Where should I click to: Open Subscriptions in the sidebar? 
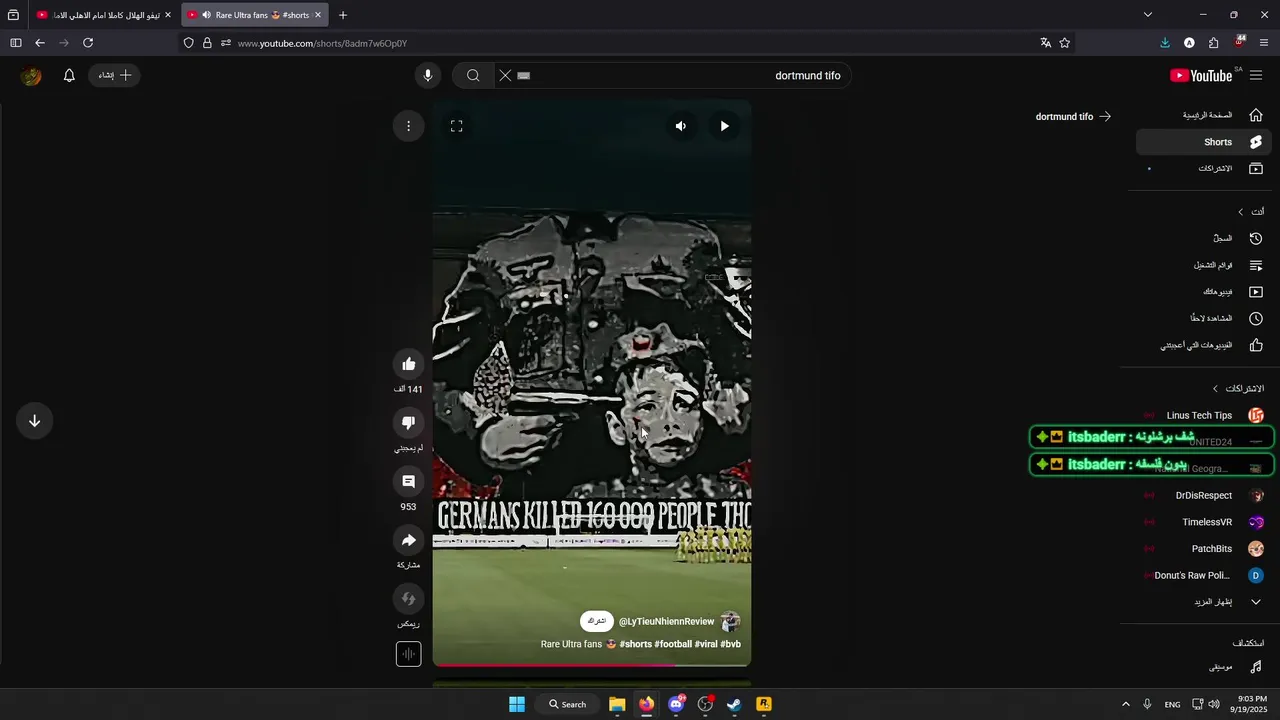pos(1204,168)
